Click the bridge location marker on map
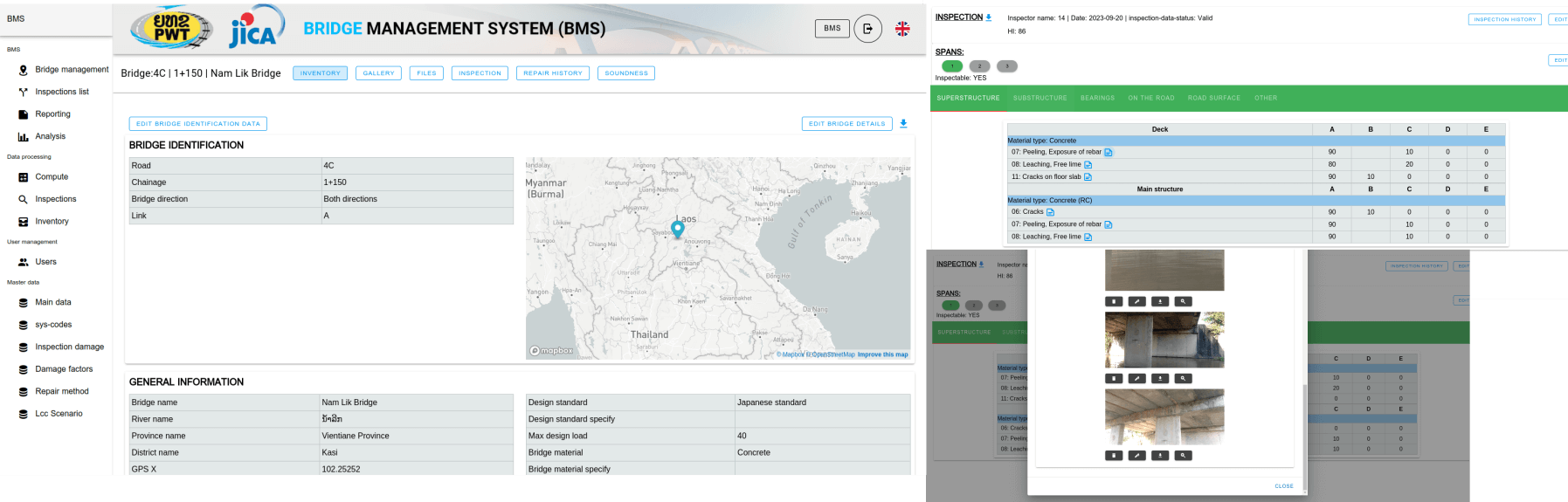 [x=677, y=229]
